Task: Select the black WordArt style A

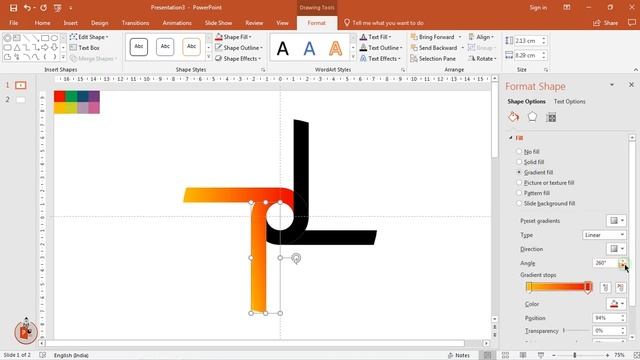Action: tap(282, 49)
